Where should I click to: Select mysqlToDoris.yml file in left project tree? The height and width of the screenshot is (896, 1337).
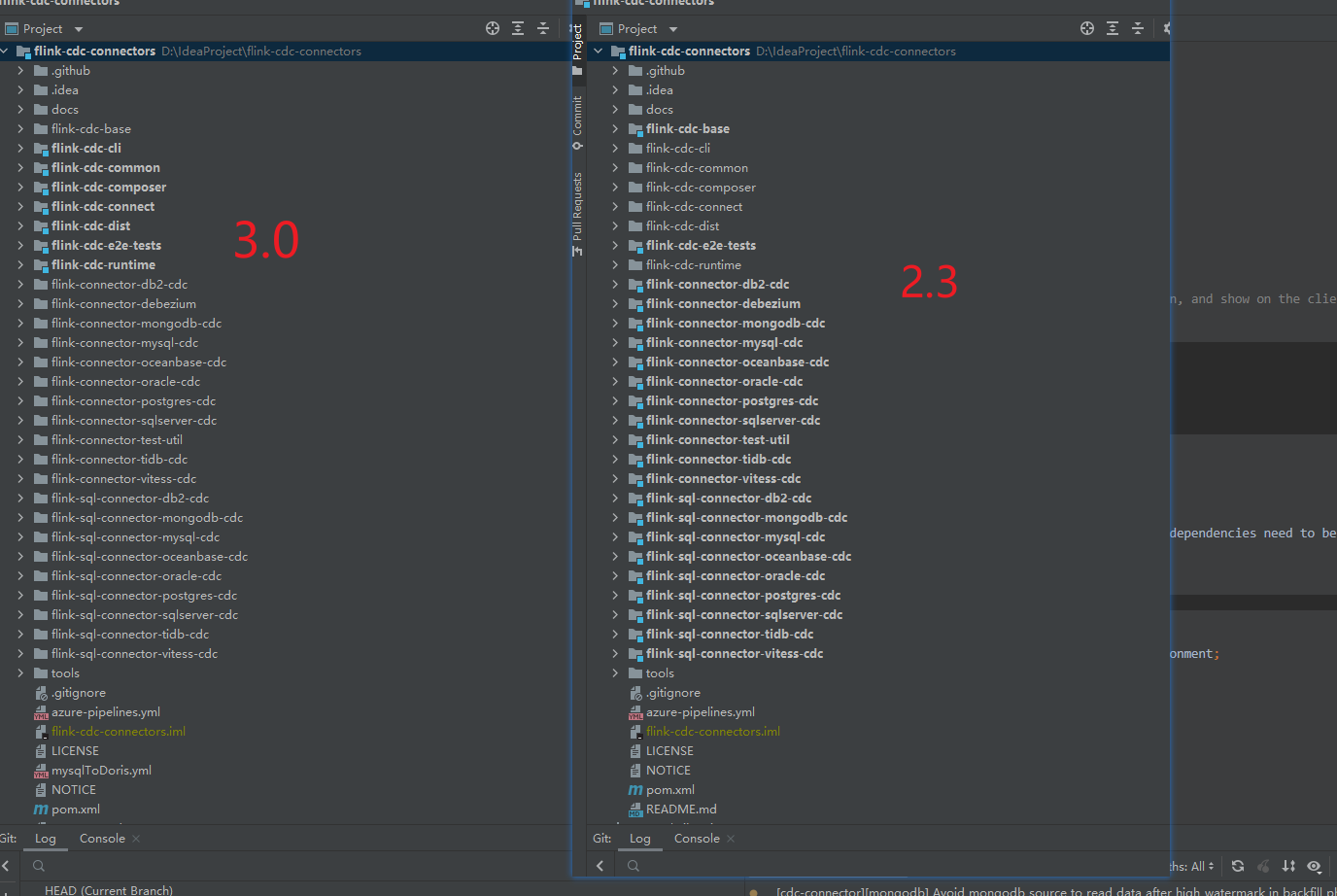tap(101, 771)
